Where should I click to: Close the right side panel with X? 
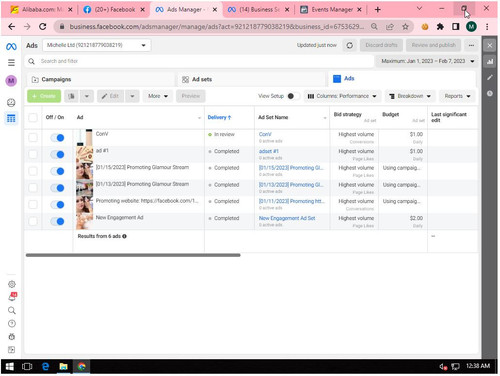[x=490, y=46]
